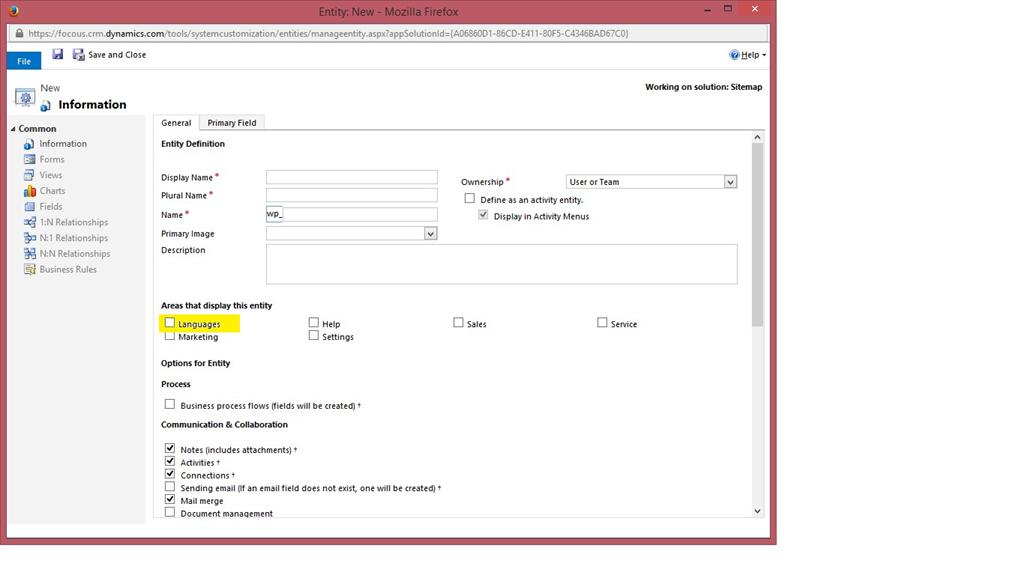Screen dimensions: 1024x575
Task: Click the entity gear icon beside New
Action: pos(25,97)
